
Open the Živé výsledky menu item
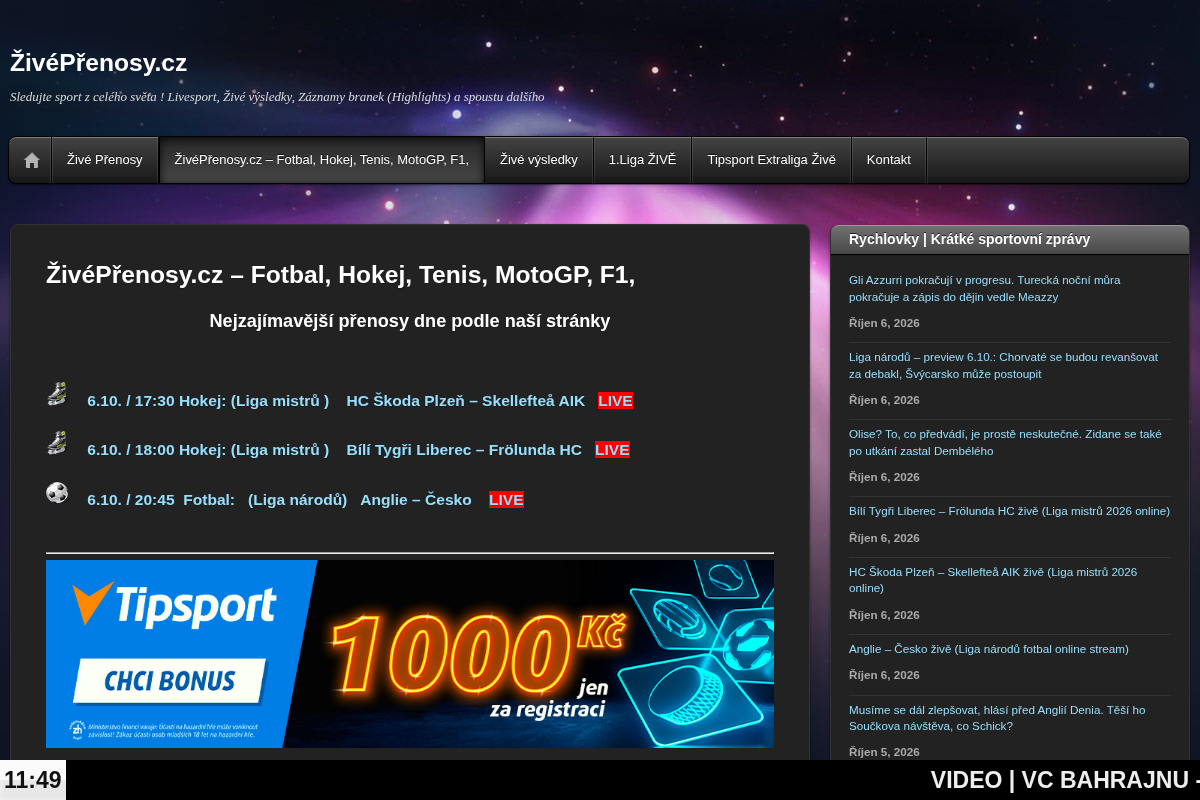tap(539, 160)
